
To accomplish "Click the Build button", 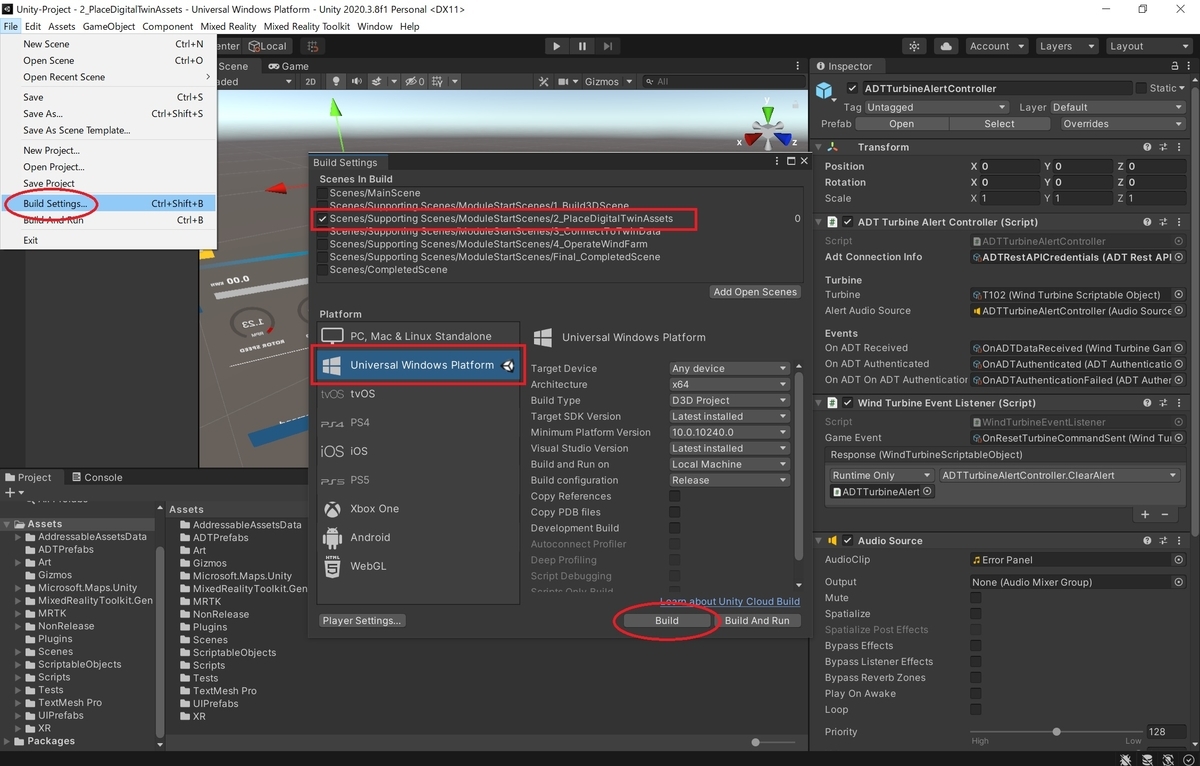I will coord(667,620).
